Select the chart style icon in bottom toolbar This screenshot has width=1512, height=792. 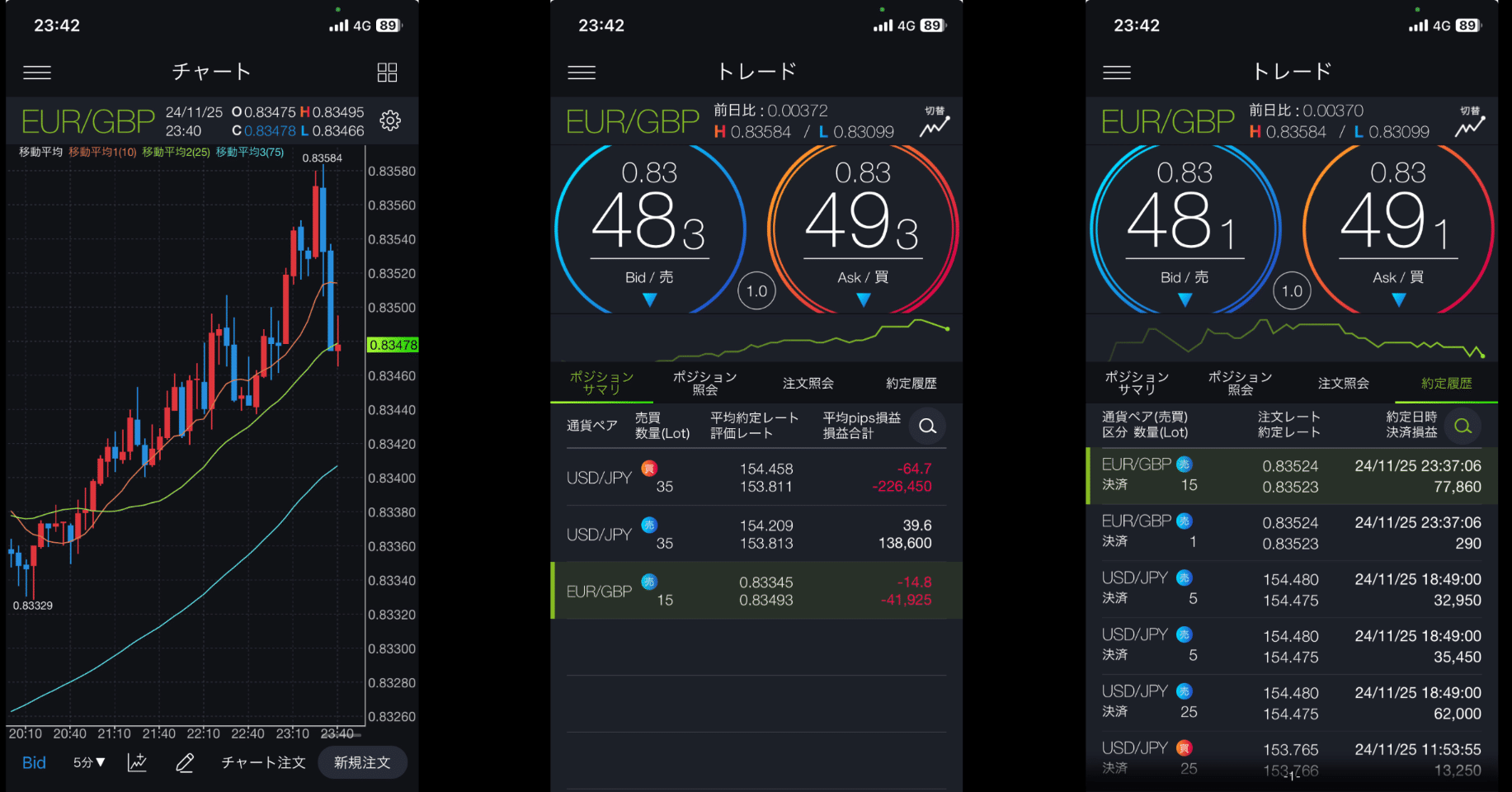click(137, 762)
